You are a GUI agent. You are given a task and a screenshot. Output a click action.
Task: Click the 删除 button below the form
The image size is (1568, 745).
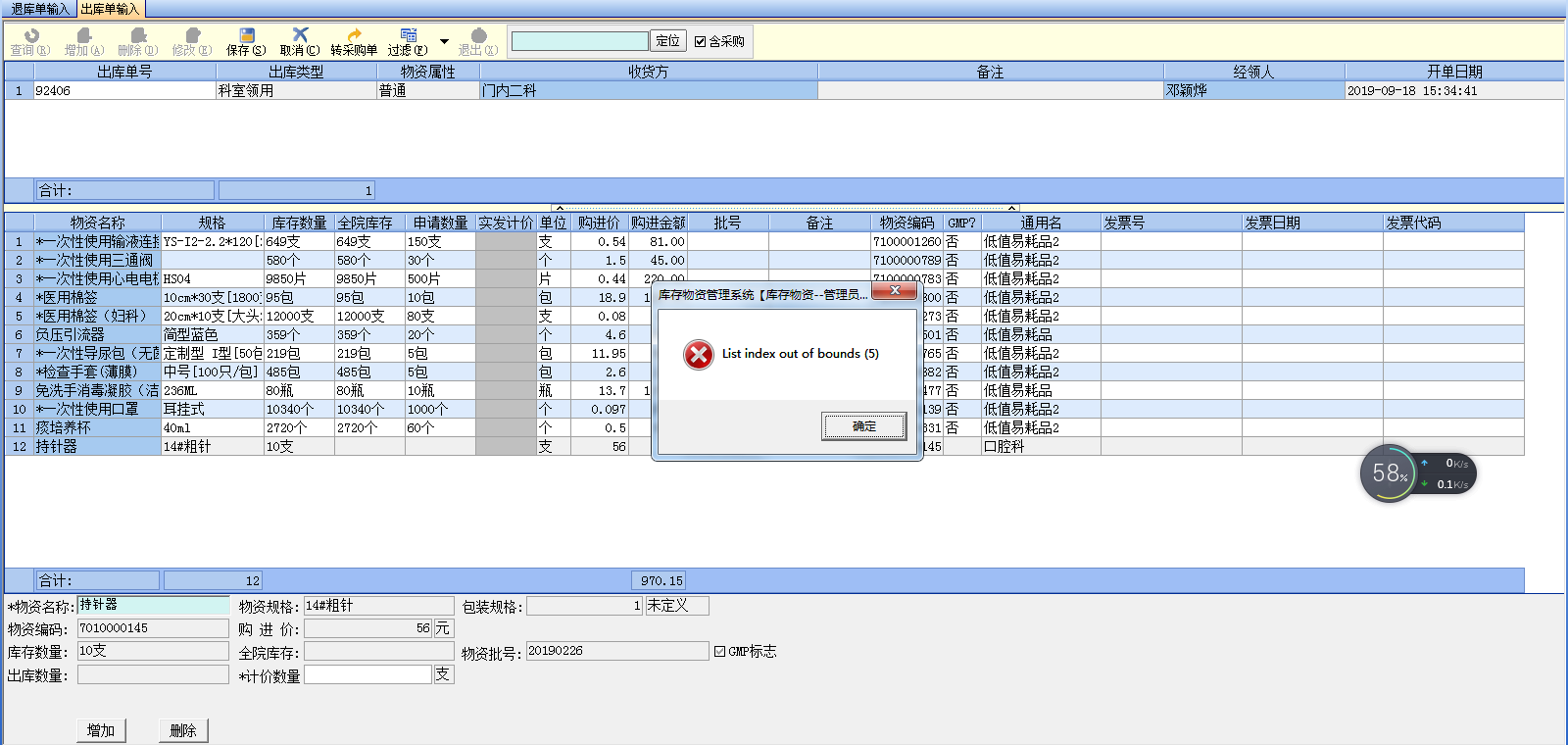(x=183, y=730)
